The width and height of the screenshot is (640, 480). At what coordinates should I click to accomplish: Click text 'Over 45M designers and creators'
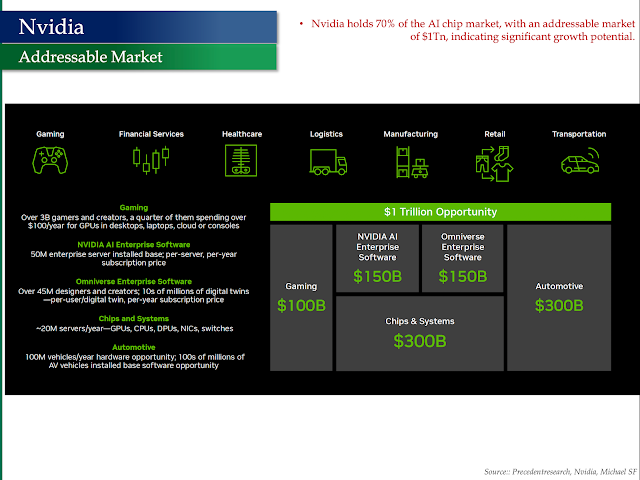coord(78,291)
